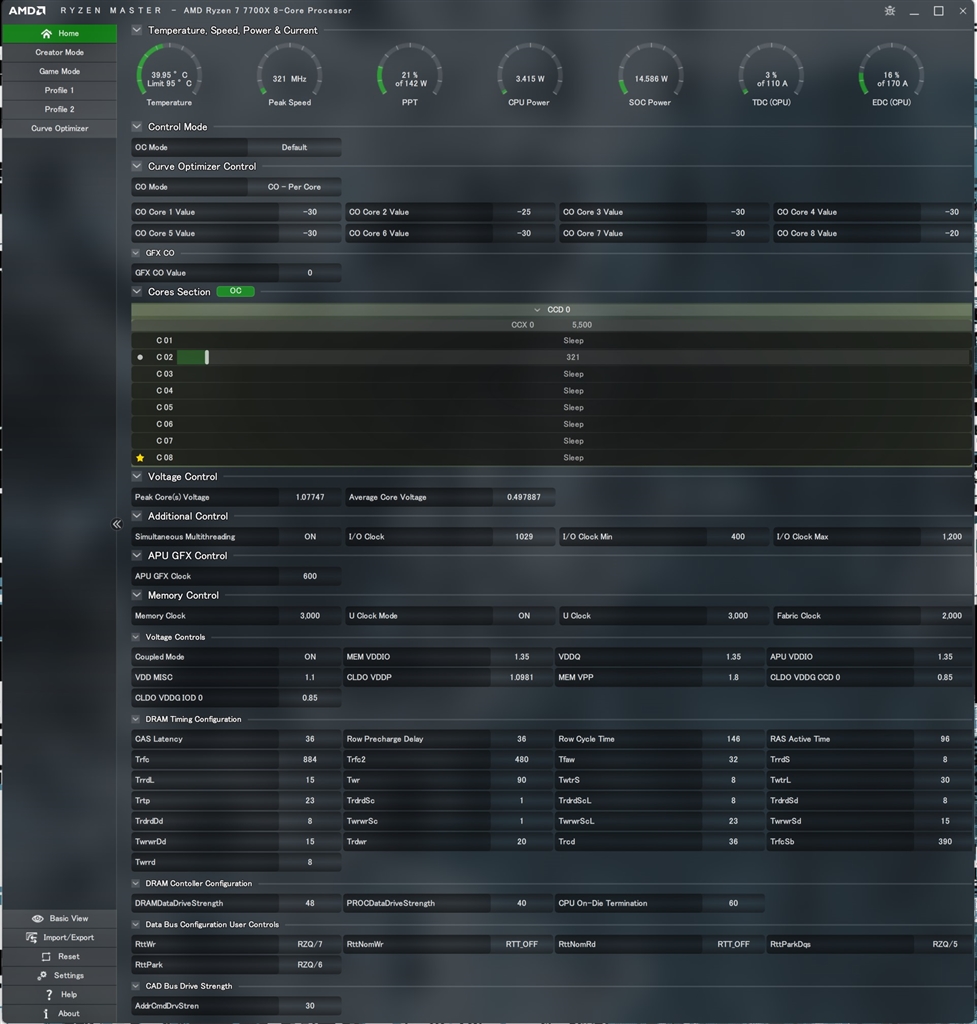Click the APU GFX Clock value 600
The width and height of the screenshot is (977, 1024).
point(310,577)
